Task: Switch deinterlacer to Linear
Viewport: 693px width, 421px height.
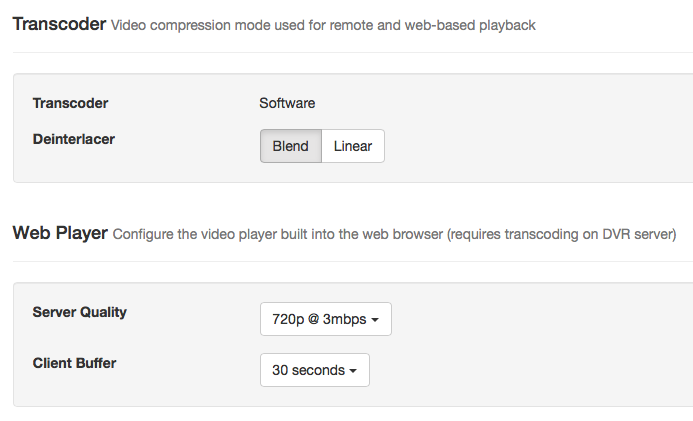Action: click(x=353, y=146)
